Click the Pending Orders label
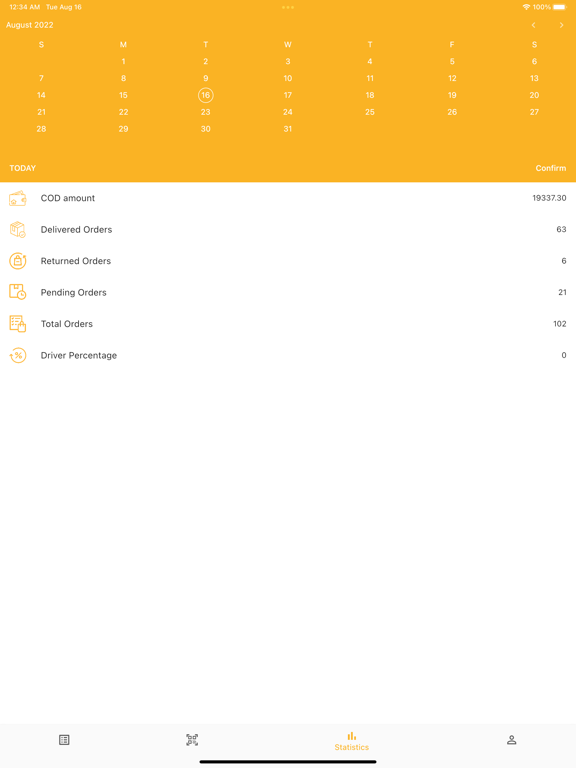This screenshot has height=768, width=576. pos(73,292)
